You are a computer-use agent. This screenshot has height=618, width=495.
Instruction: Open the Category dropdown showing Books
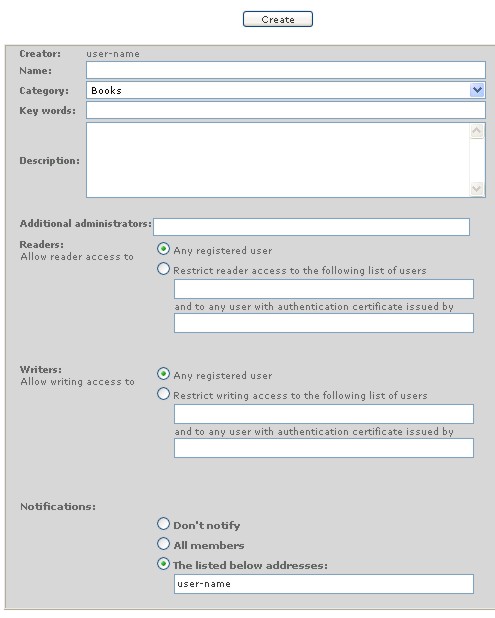click(286, 90)
